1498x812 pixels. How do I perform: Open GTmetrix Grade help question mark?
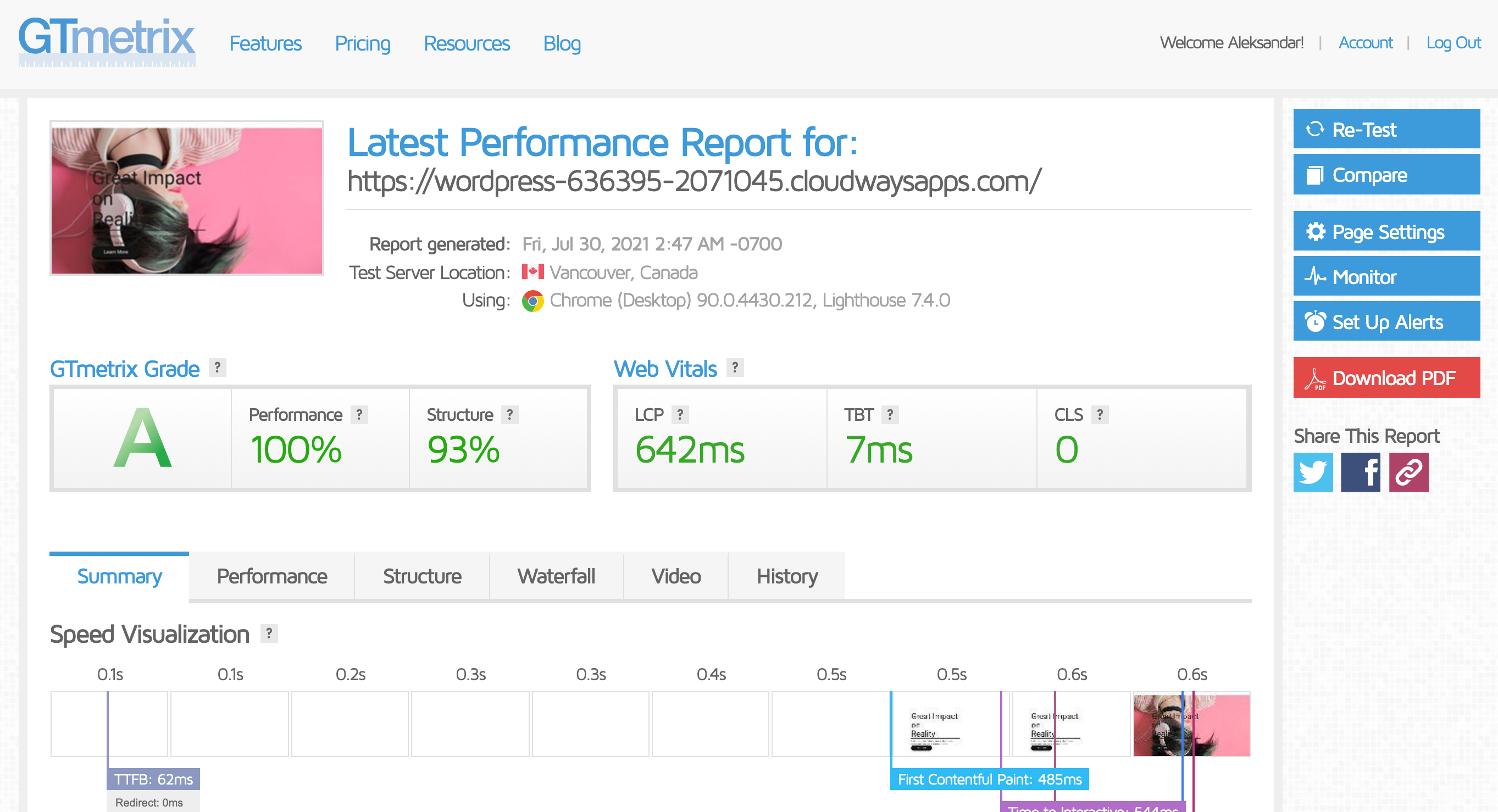[x=218, y=368]
